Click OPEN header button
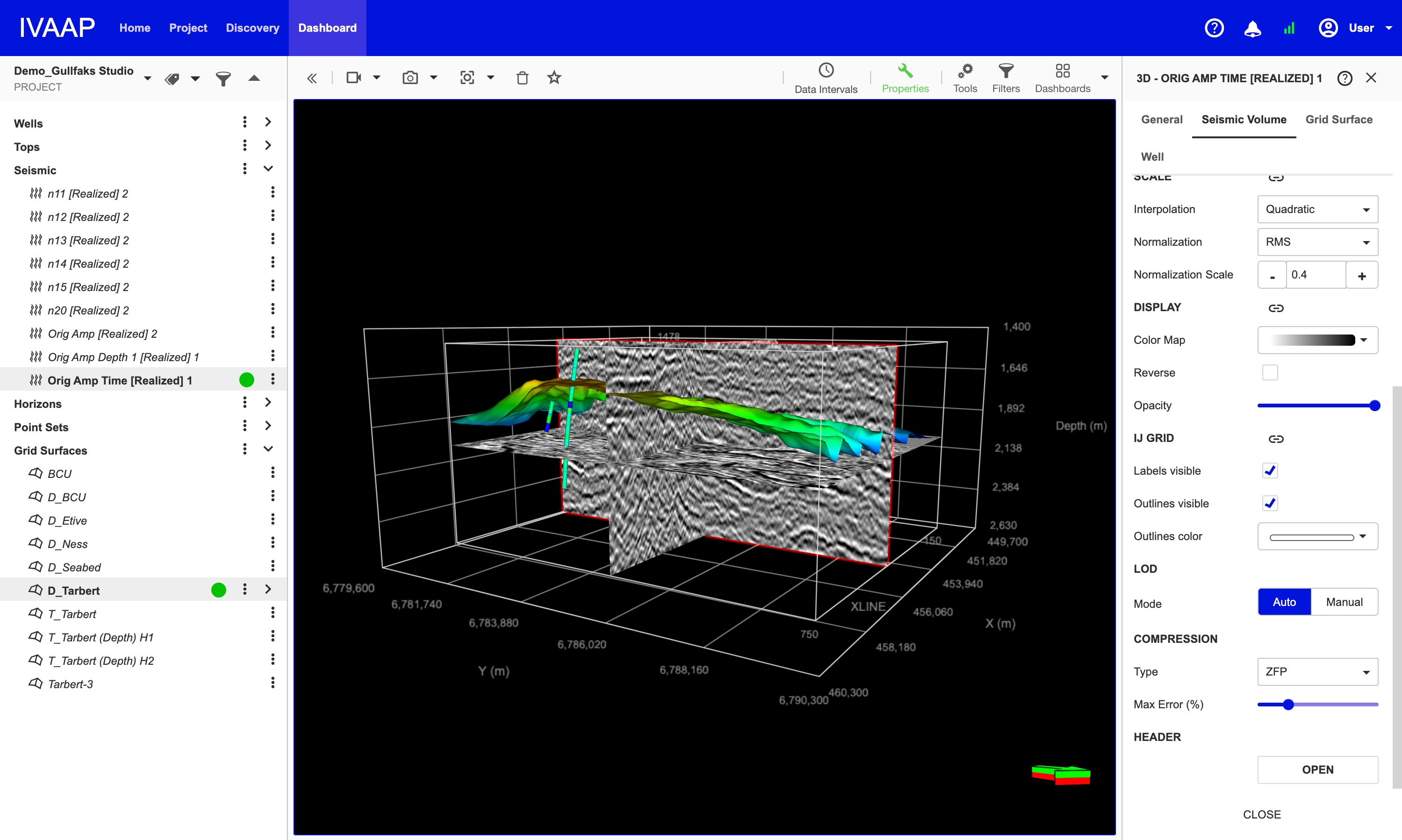This screenshot has width=1402, height=840. click(1317, 770)
